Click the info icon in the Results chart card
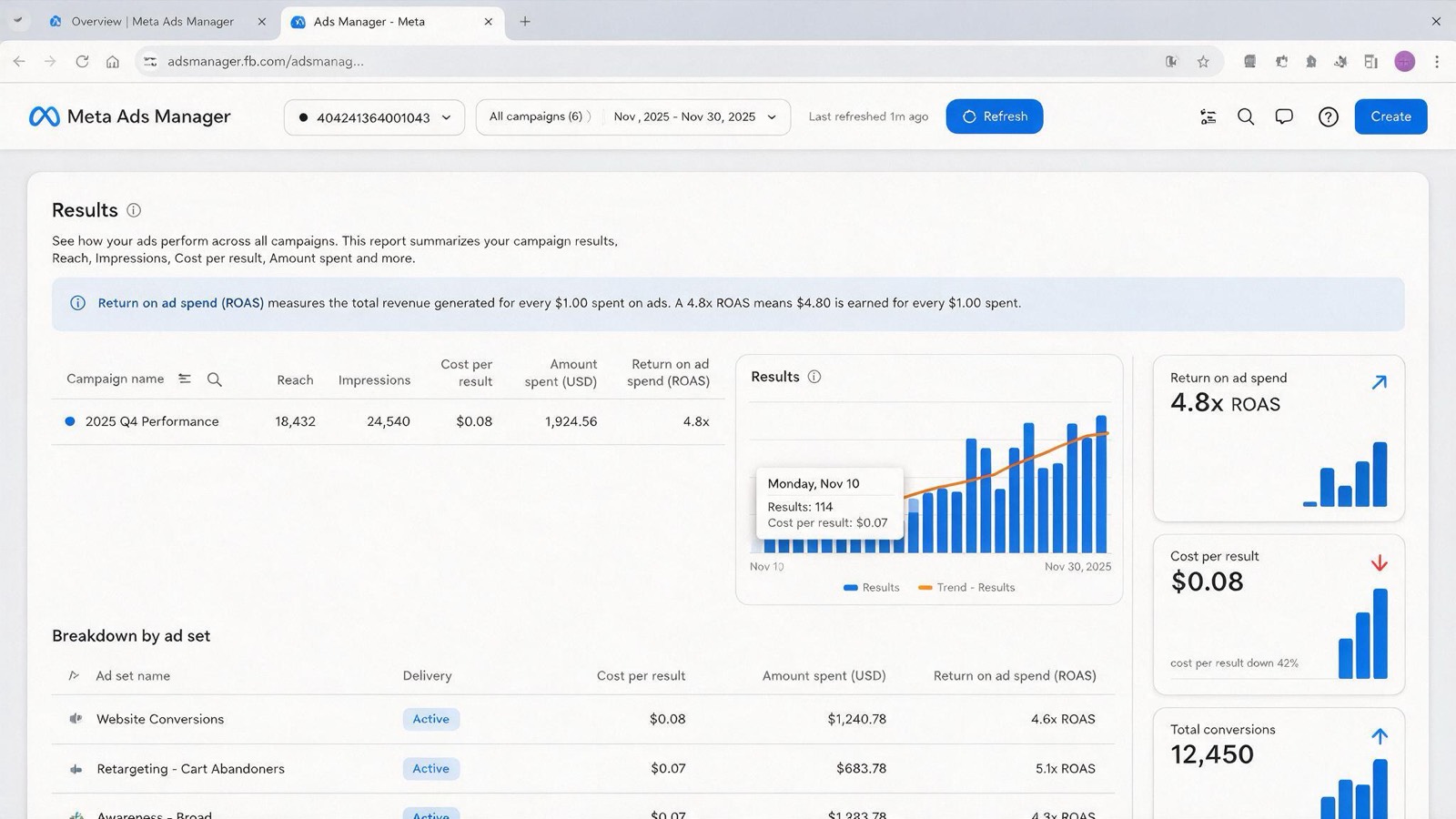The width and height of the screenshot is (1456, 819). (814, 377)
